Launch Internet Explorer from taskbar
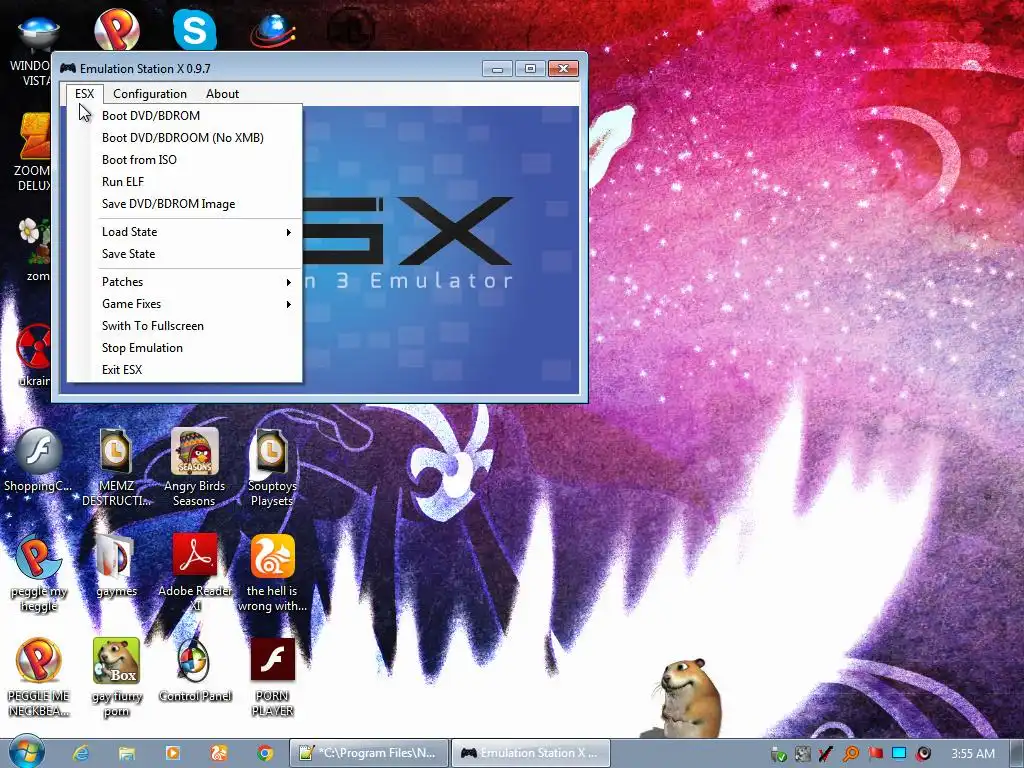The width and height of the screenshot is (1024, 768). (x=81, y=753)
